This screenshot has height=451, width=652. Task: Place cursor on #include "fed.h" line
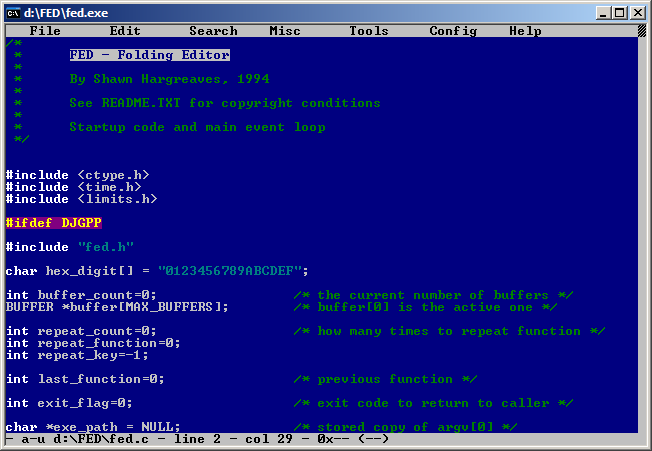(x=70, y=247)
